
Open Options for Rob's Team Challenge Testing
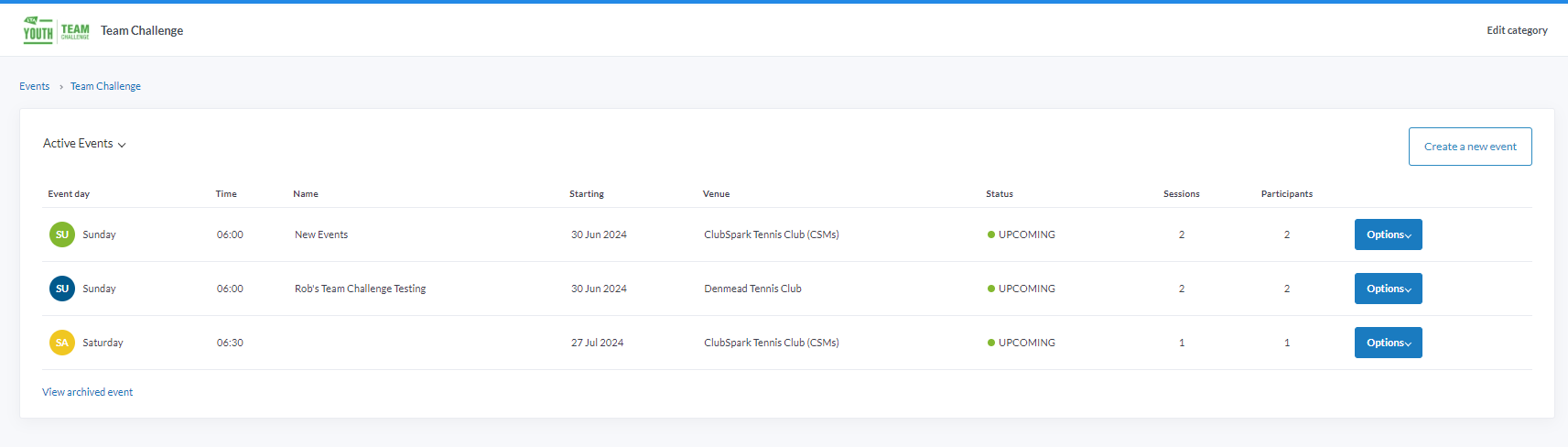pyautogui.click(x=1388, y=289)
